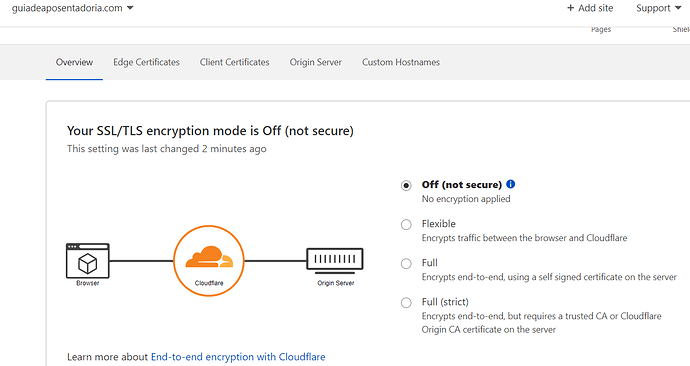Choose the Full encryption radio option

(406, 264)
